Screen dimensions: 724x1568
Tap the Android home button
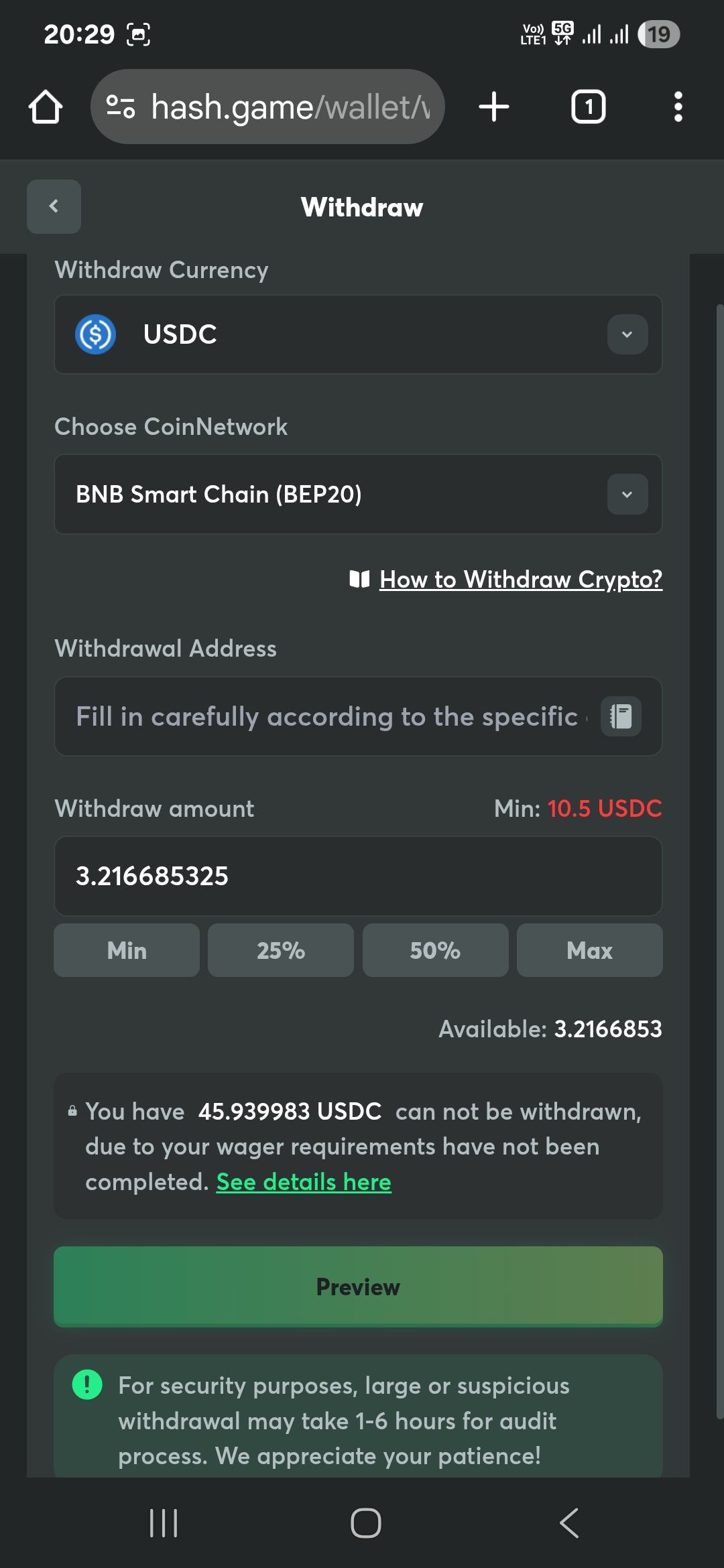pyautogui.click(x=365, y=1522)
